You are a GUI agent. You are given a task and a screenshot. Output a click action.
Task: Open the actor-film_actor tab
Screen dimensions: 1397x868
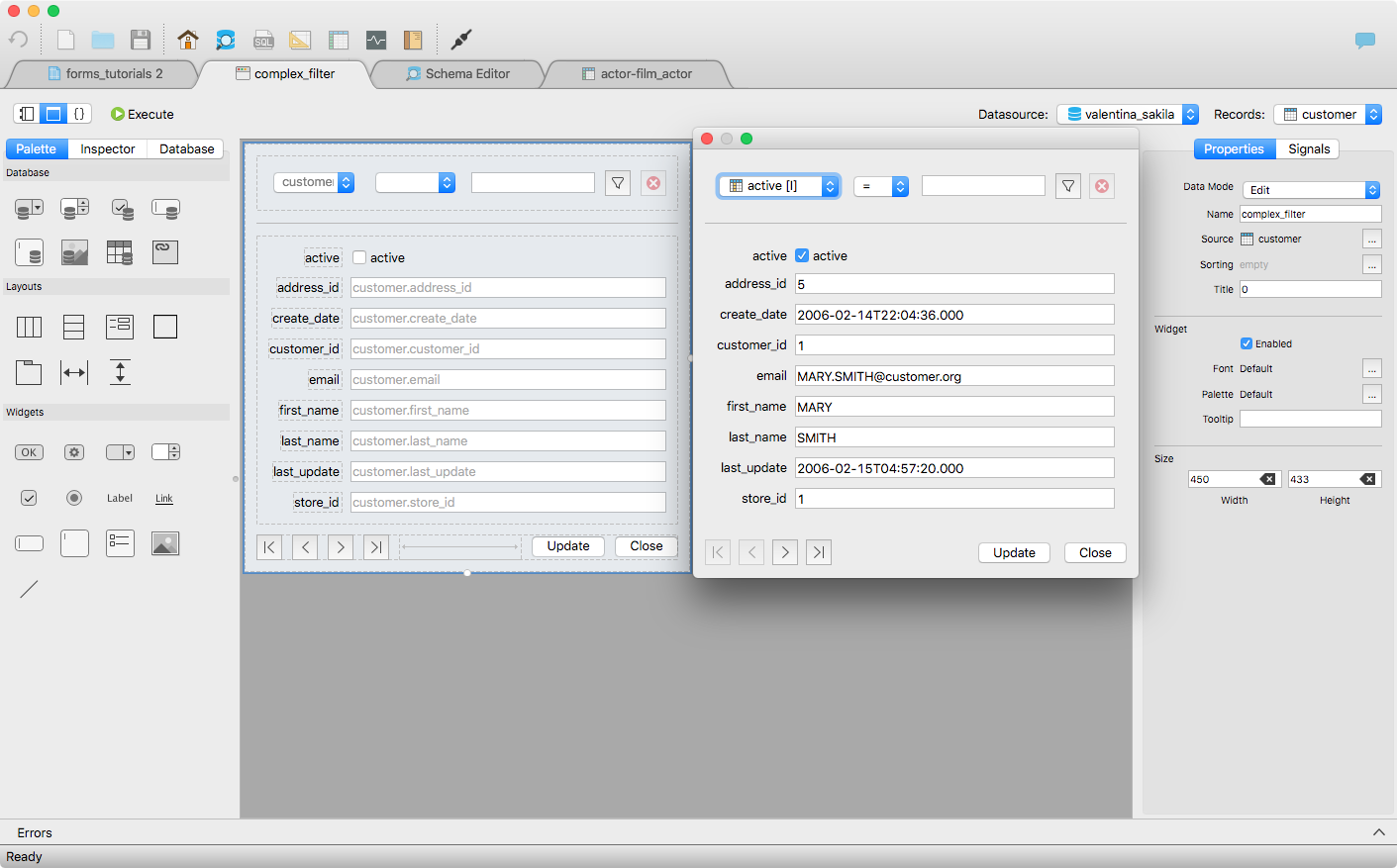point(638,73)
